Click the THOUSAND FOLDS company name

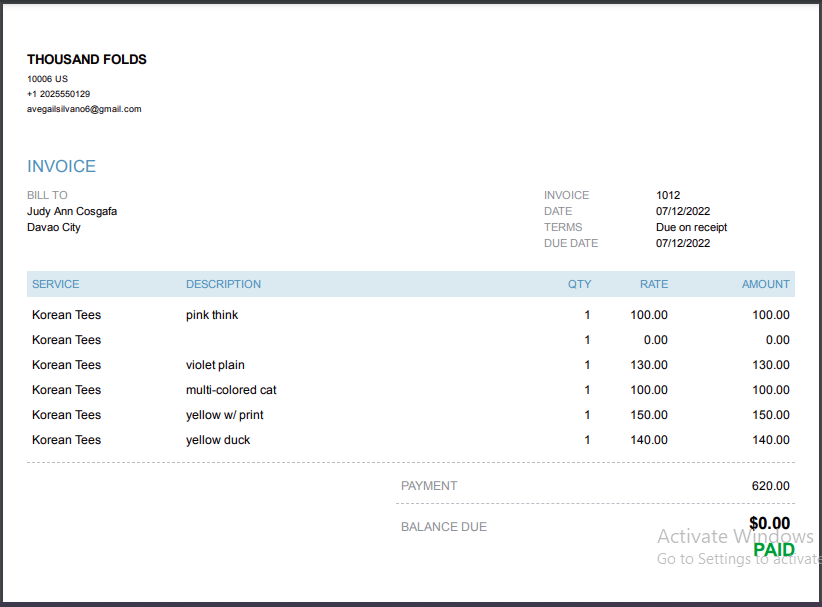point(86,59)
